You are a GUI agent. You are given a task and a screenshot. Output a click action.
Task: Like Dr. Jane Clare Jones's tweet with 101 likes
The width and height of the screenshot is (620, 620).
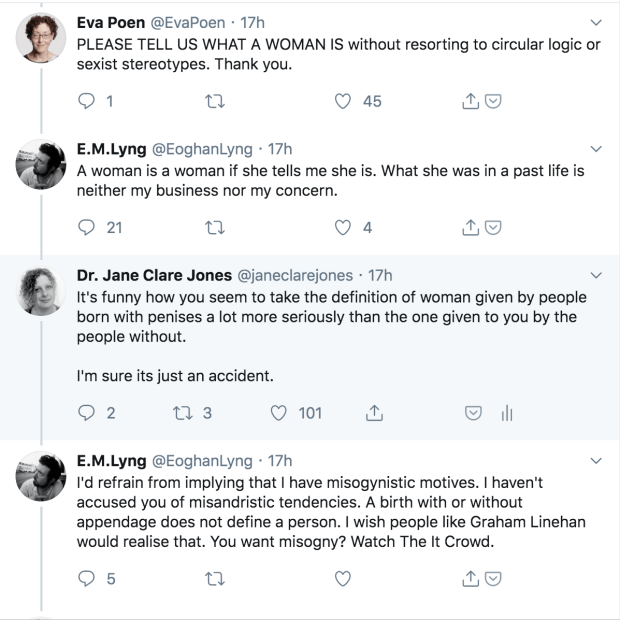point(280,412)
